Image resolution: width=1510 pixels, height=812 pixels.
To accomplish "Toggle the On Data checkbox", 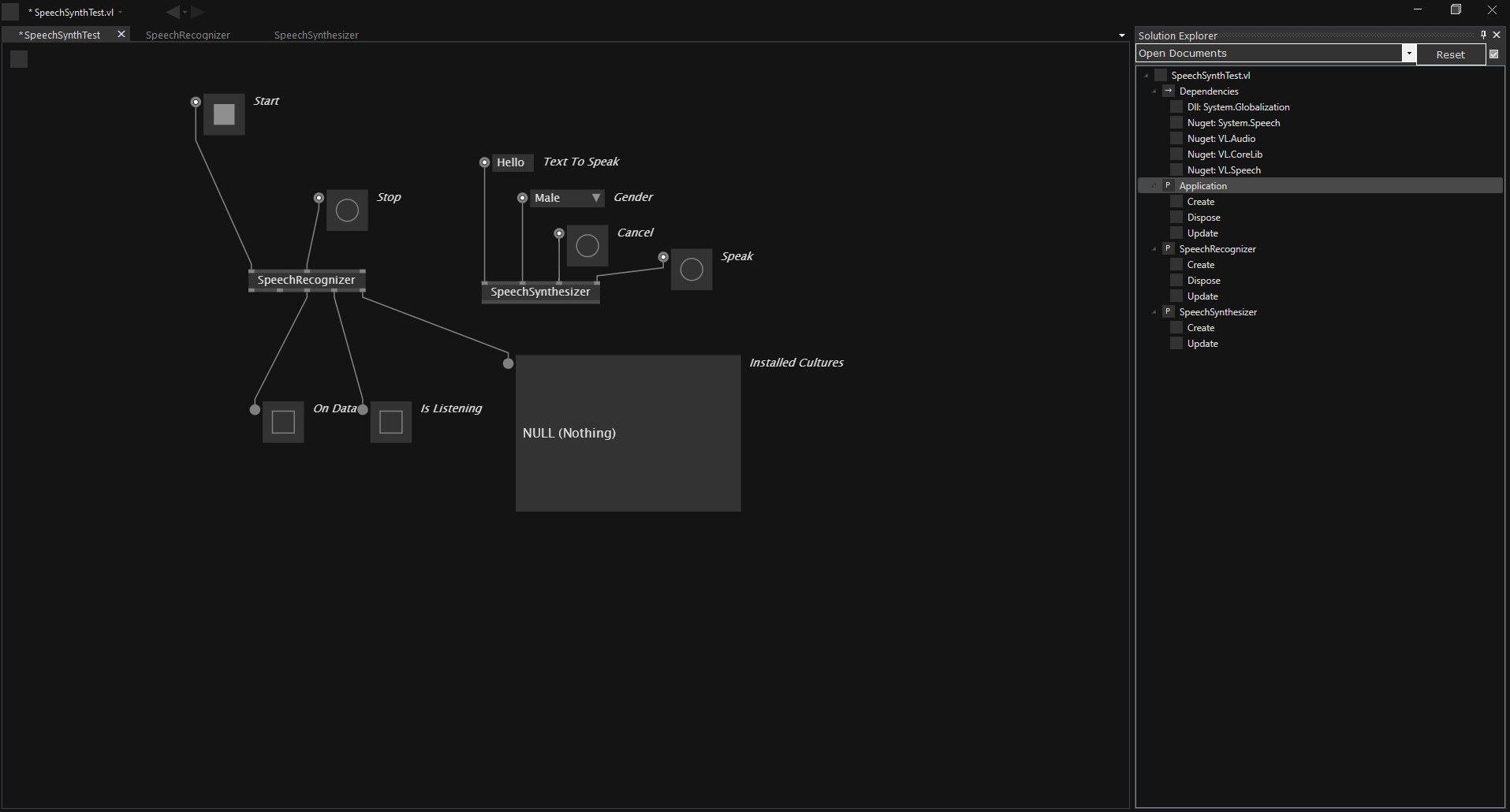I will (283, 422).
